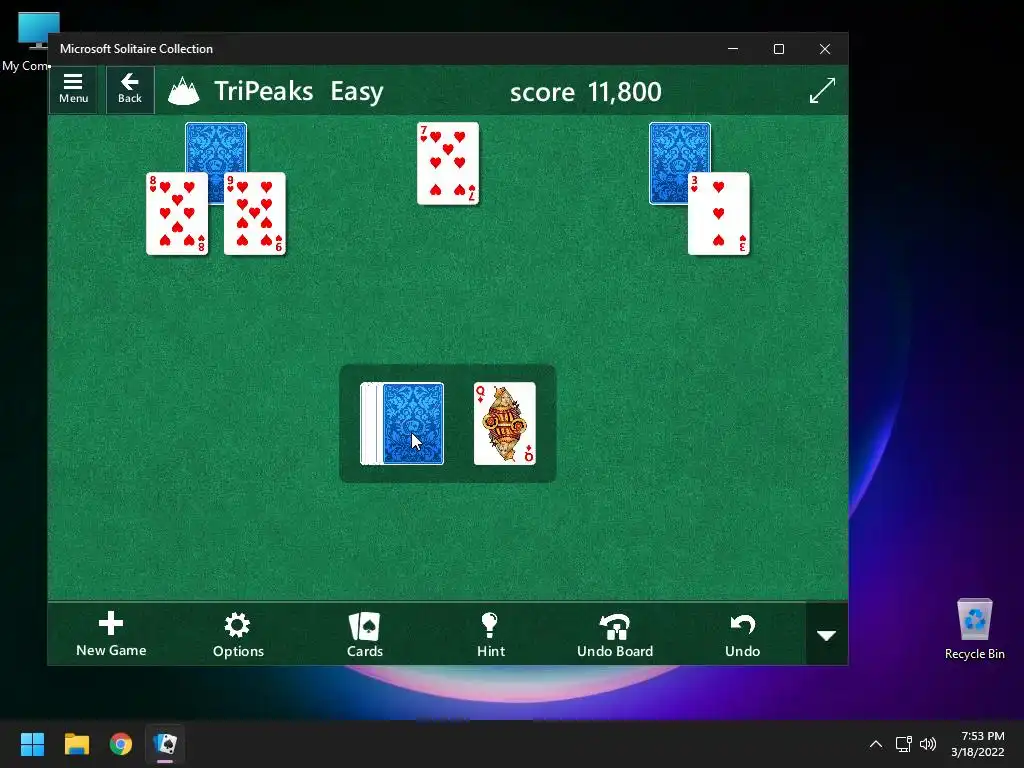Viewport: 1024px width, 768px height.
Task: Click the TriPeaks mountain logo icon
Action: coord(184,91)
